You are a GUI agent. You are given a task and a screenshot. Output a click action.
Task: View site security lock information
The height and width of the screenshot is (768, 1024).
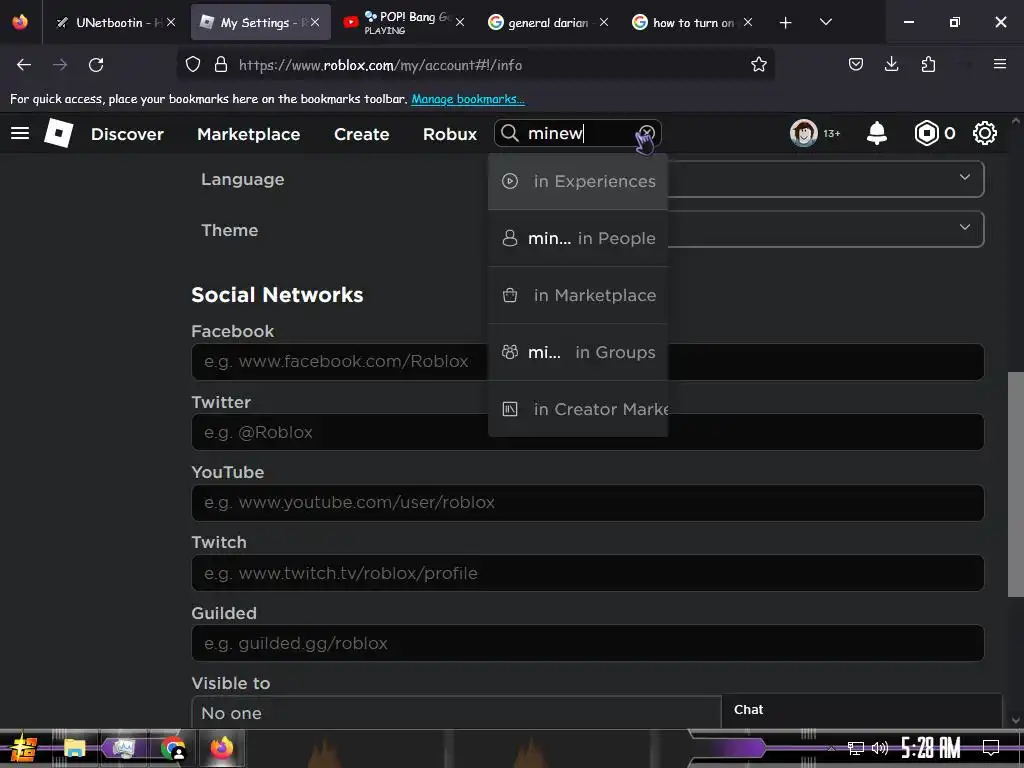tap(221, 65)
